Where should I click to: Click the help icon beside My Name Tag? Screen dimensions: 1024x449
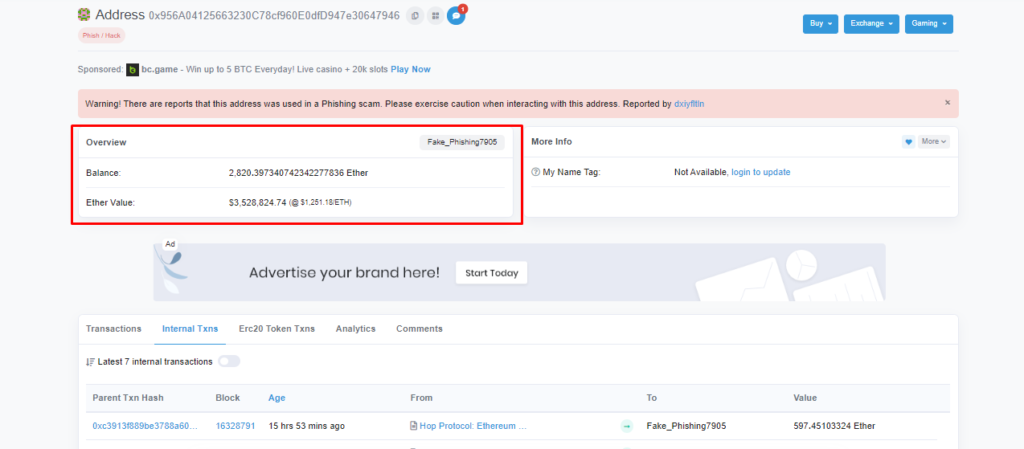pyautogui.click(x=536, y=172)
